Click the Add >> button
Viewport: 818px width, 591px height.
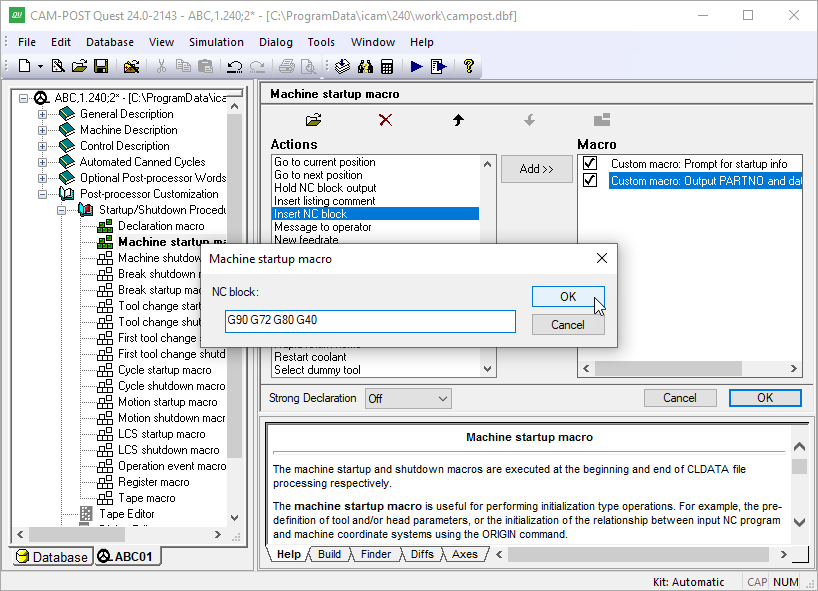(536, 168)
